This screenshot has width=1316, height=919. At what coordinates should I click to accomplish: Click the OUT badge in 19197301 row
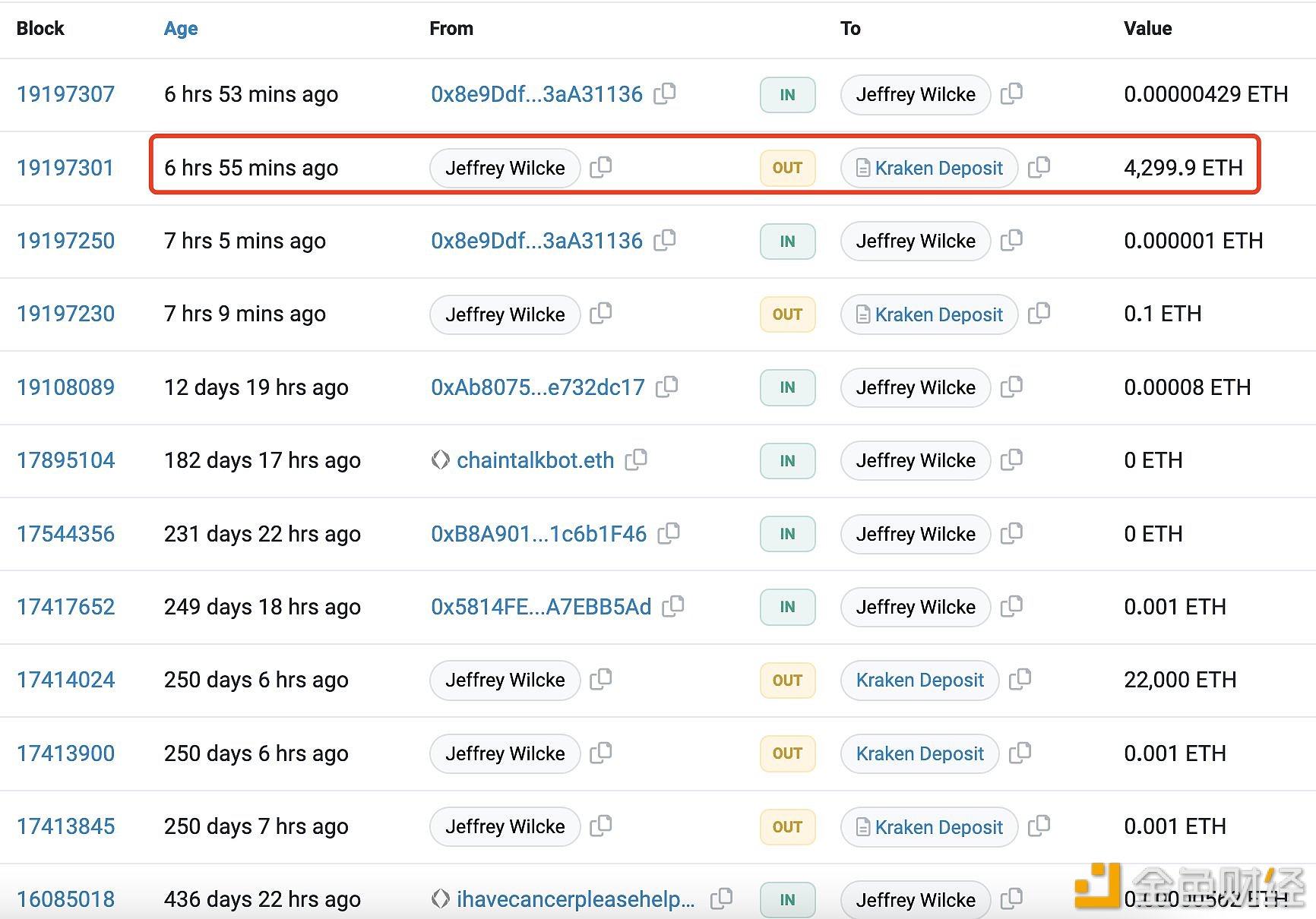tap(788, 168)
